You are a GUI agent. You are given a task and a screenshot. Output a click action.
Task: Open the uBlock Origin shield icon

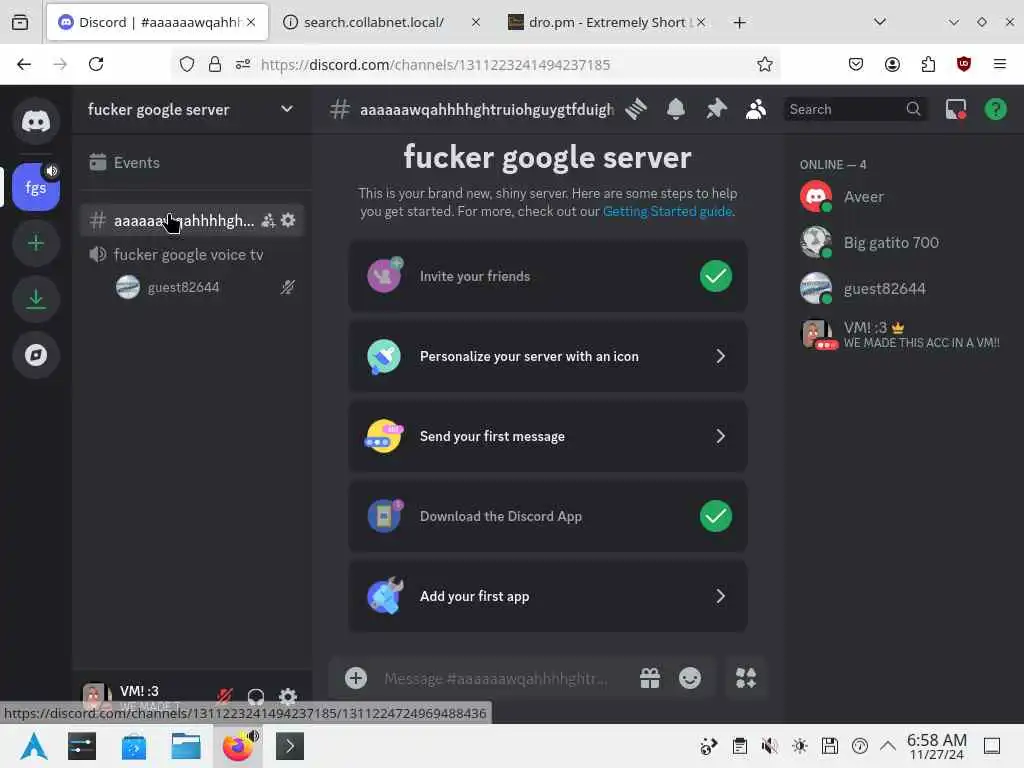tap(964, 64)
